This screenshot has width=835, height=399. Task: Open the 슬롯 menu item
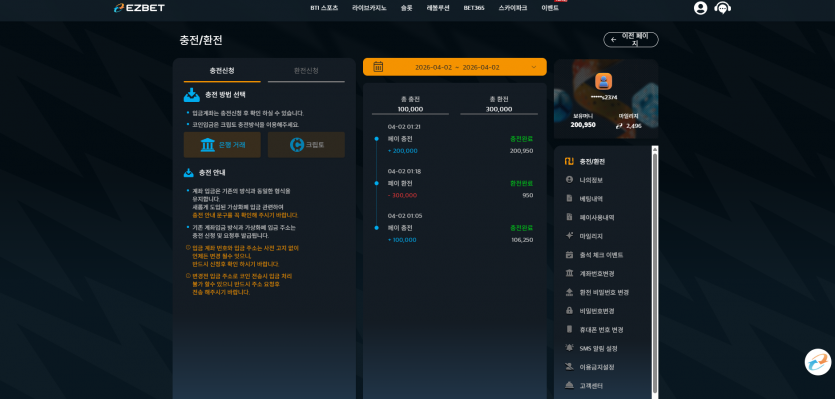point(406,8)
